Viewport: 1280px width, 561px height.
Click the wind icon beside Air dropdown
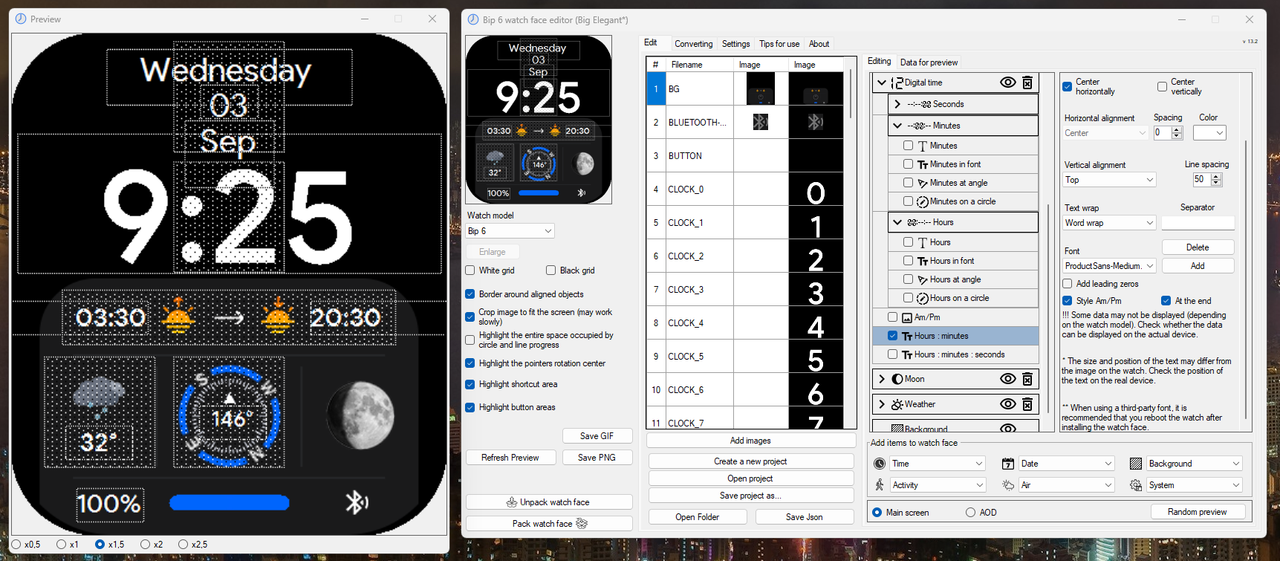point(1007,485)
